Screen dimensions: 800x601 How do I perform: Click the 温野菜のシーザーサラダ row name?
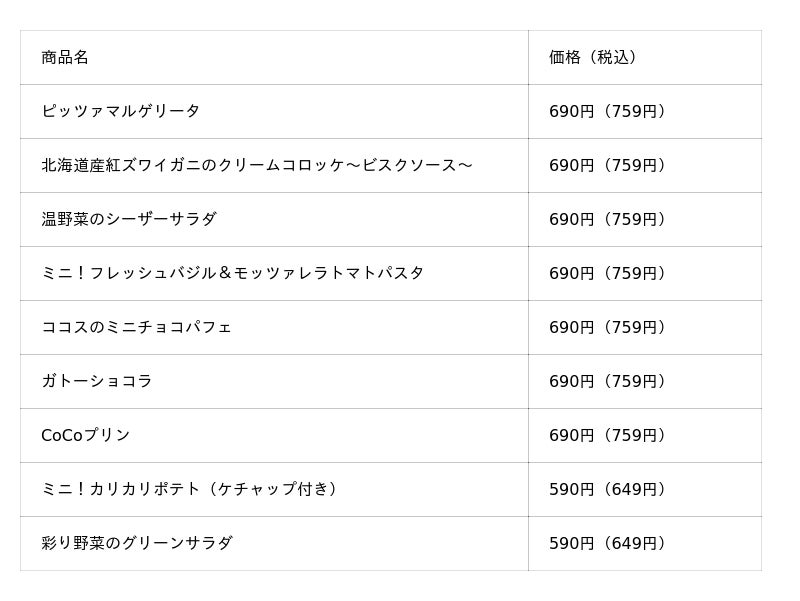[129, 219]
